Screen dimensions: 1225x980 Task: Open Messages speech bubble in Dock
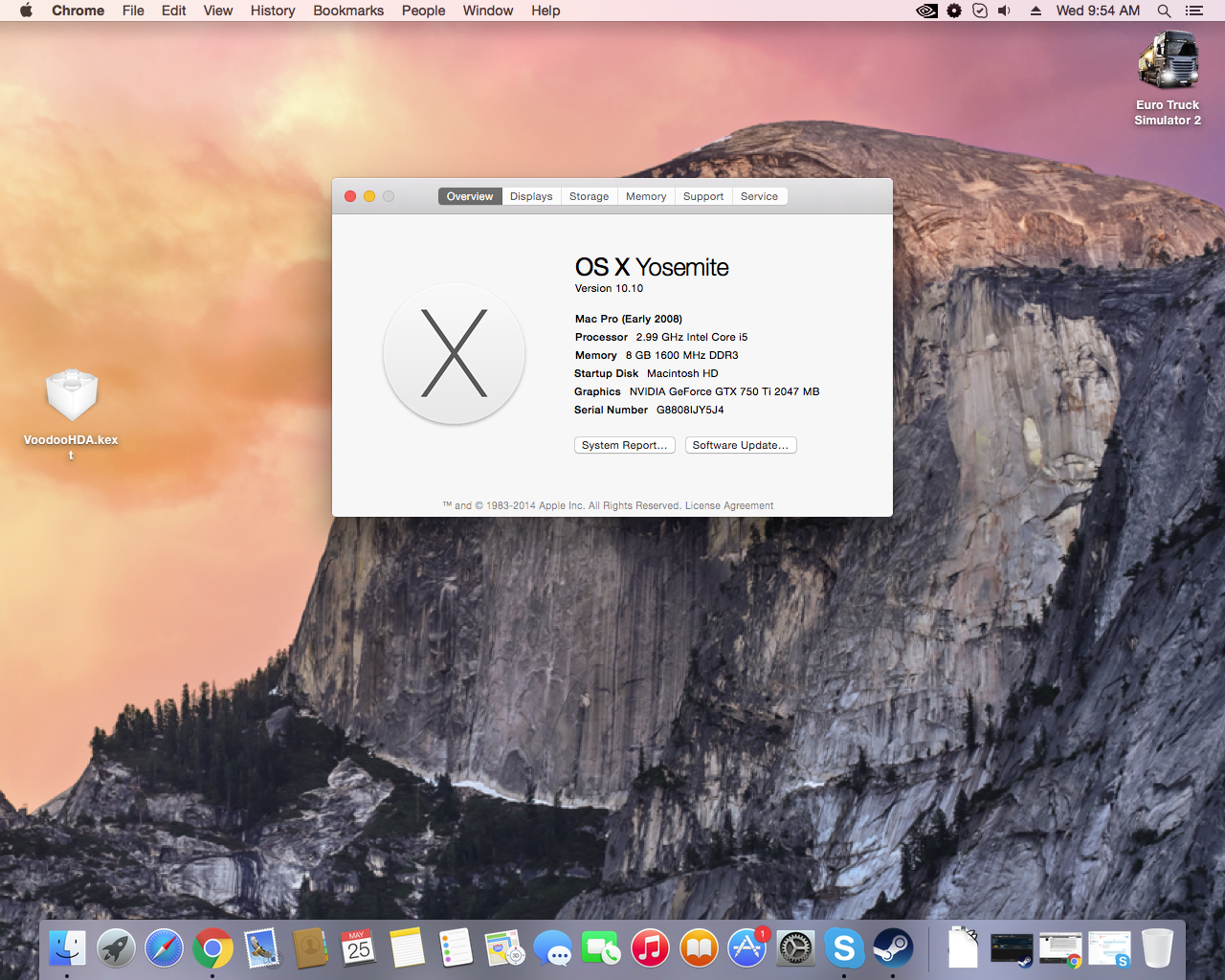tap(553, 948)
